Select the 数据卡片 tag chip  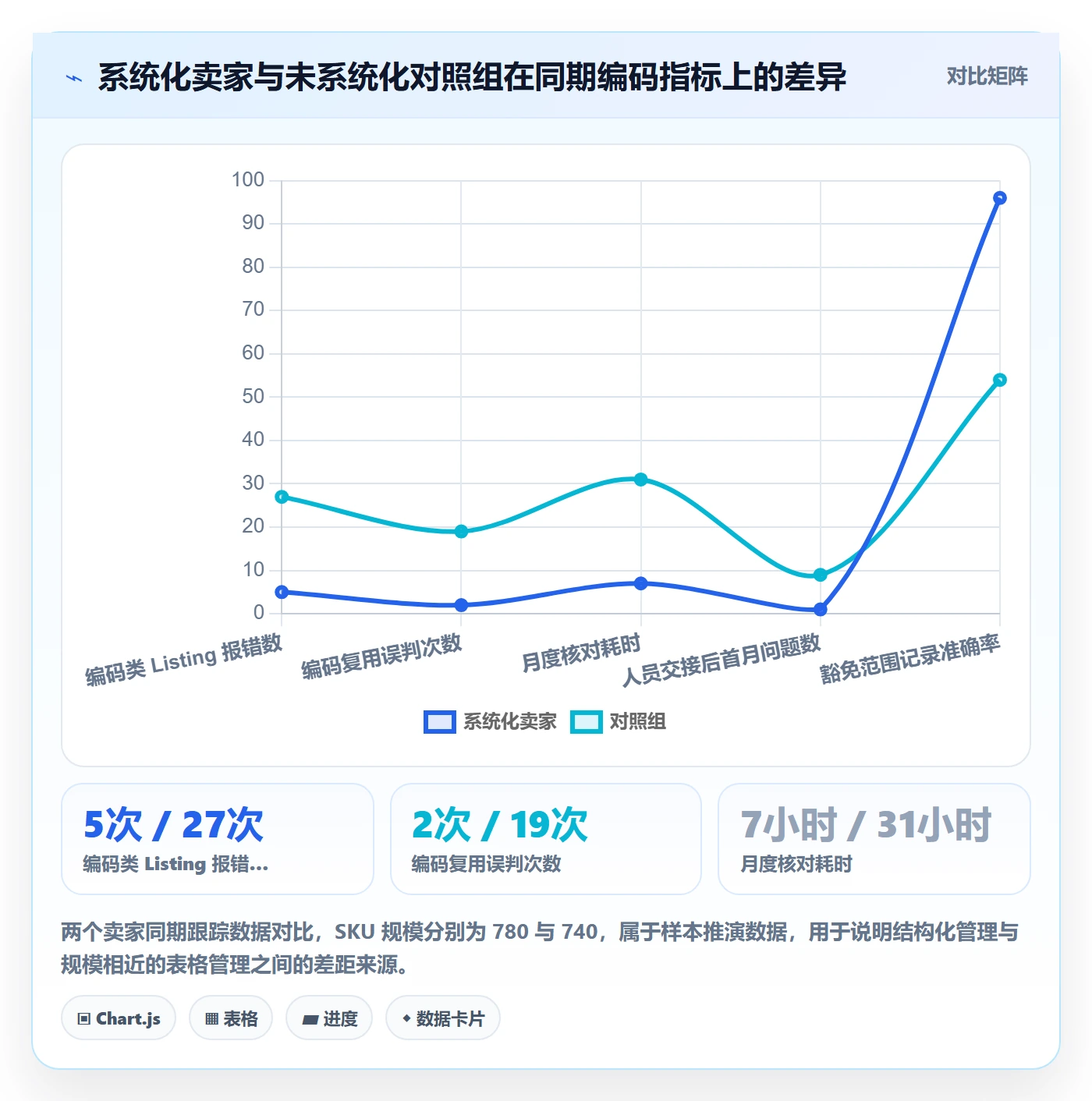[x=443, y=1018]
